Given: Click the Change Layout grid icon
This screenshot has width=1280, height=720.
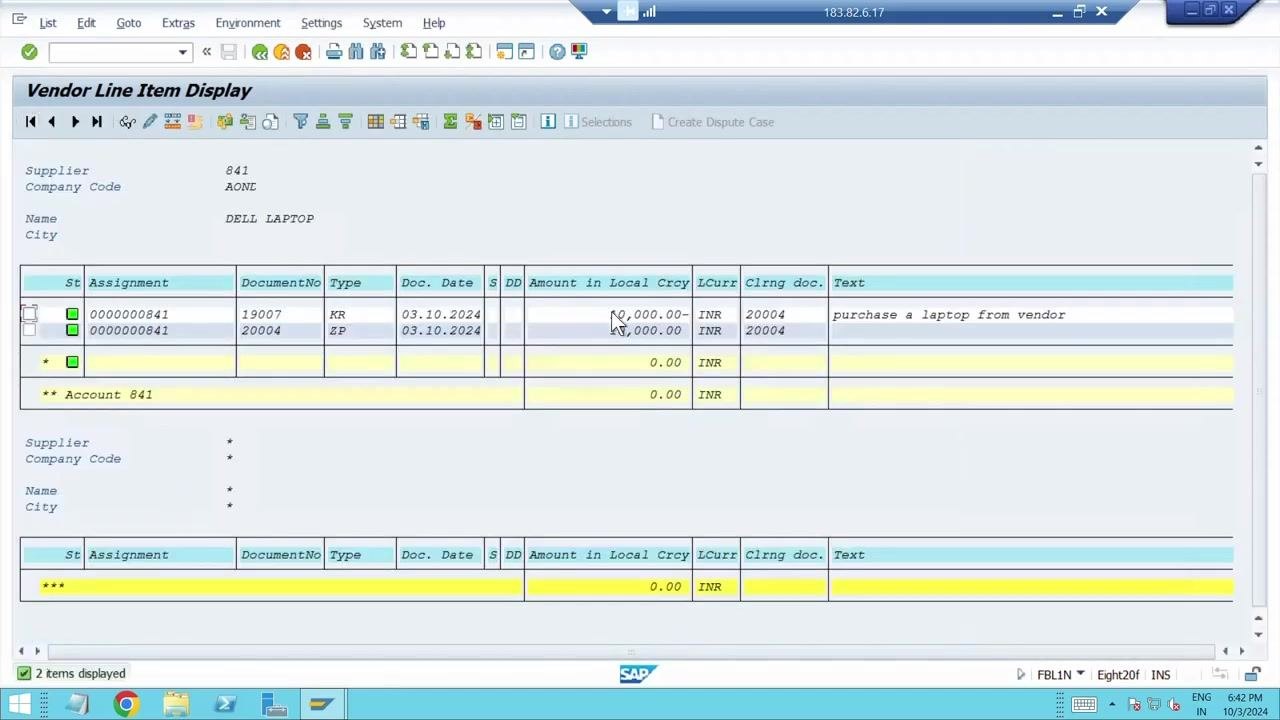Looking at the screenshot, I should click(x=375, y=122).
